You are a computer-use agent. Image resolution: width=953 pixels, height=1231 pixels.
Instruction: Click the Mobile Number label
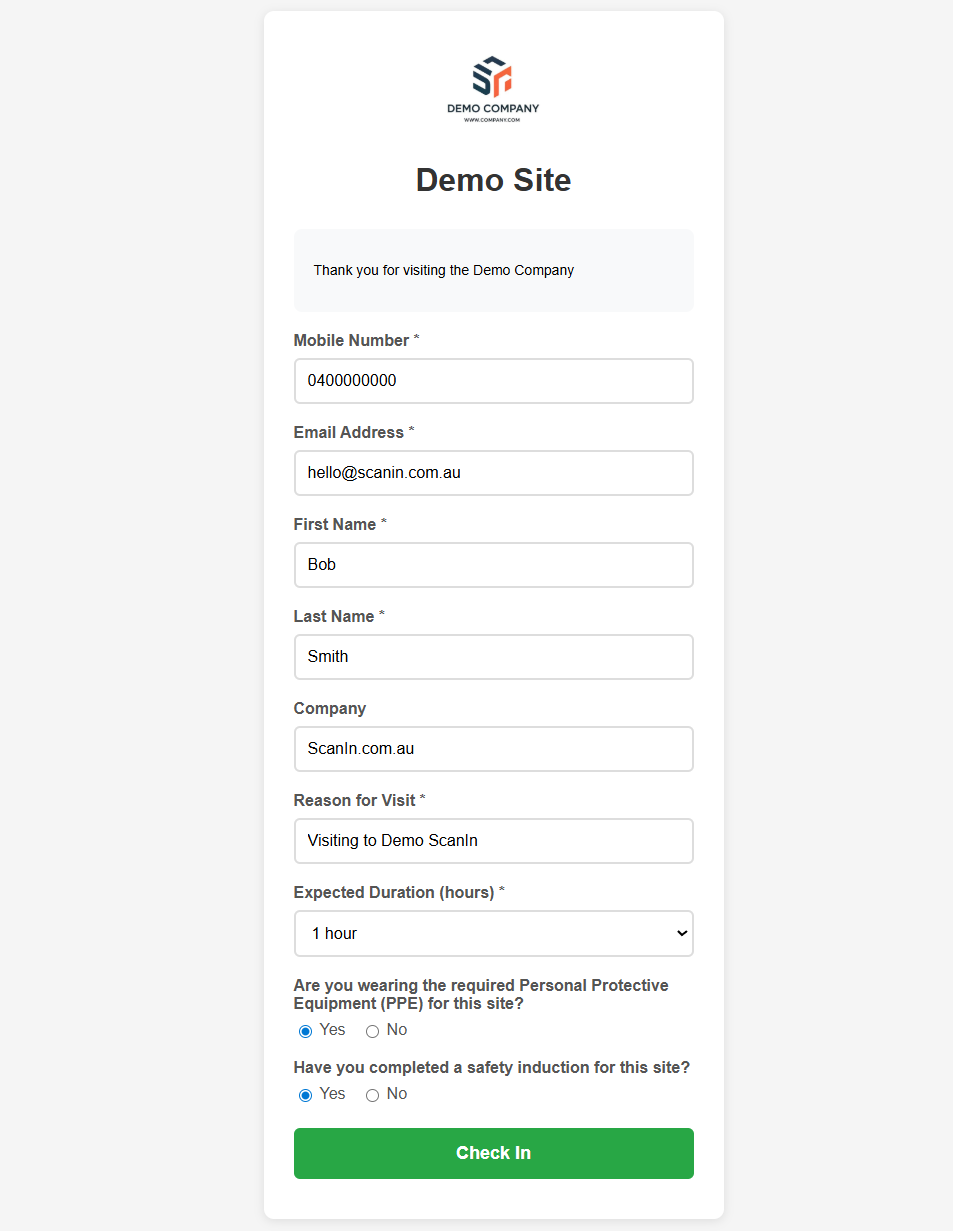coord(351,341)
